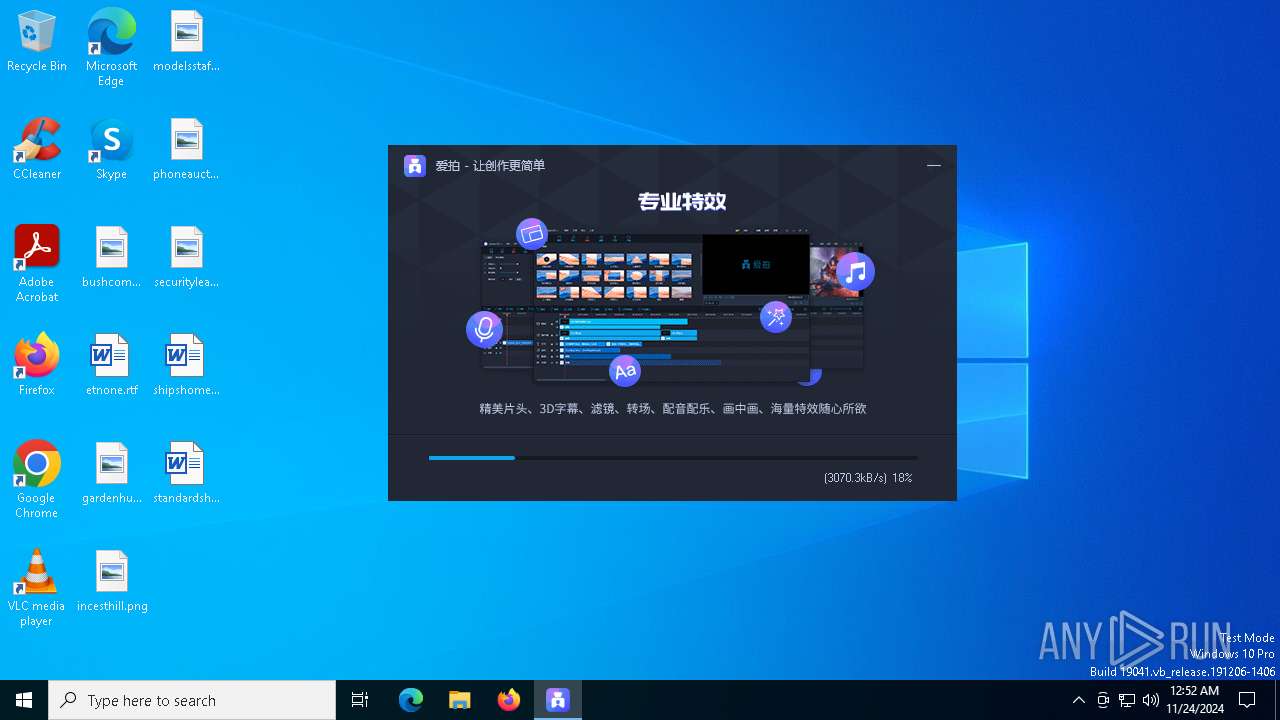The width and height of the screenshot is (1280, 720).
Task: Select the etnone.rtf document
Action: (x=111, y=366)
